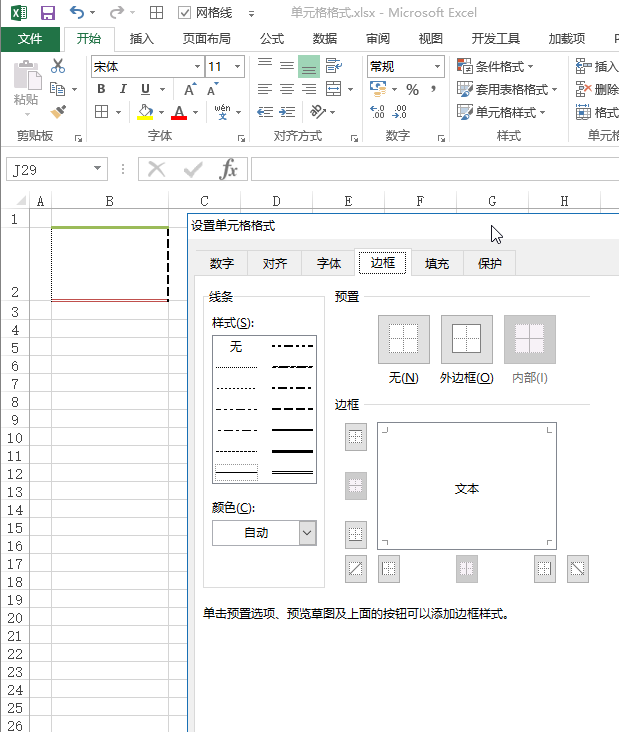
Task: Click the 文件 file button
Action: click(x=30, y=39)
